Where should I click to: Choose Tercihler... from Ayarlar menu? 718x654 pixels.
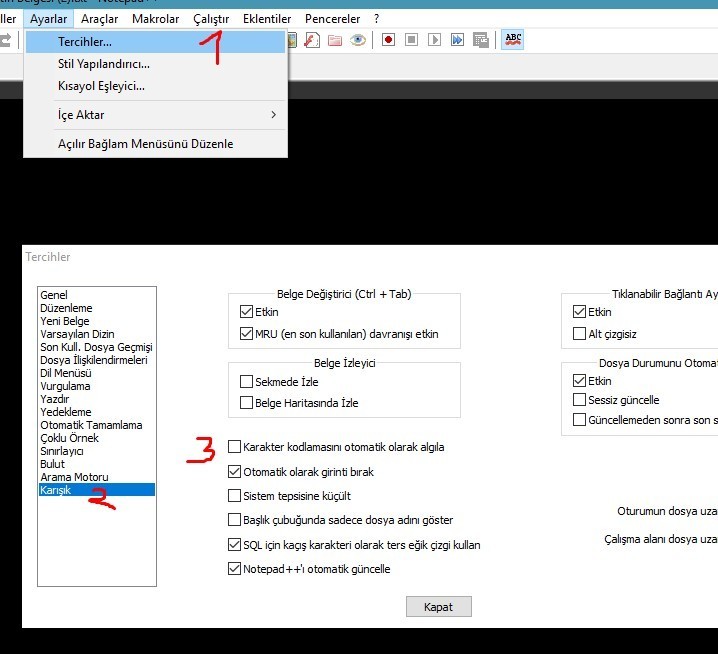156,42
